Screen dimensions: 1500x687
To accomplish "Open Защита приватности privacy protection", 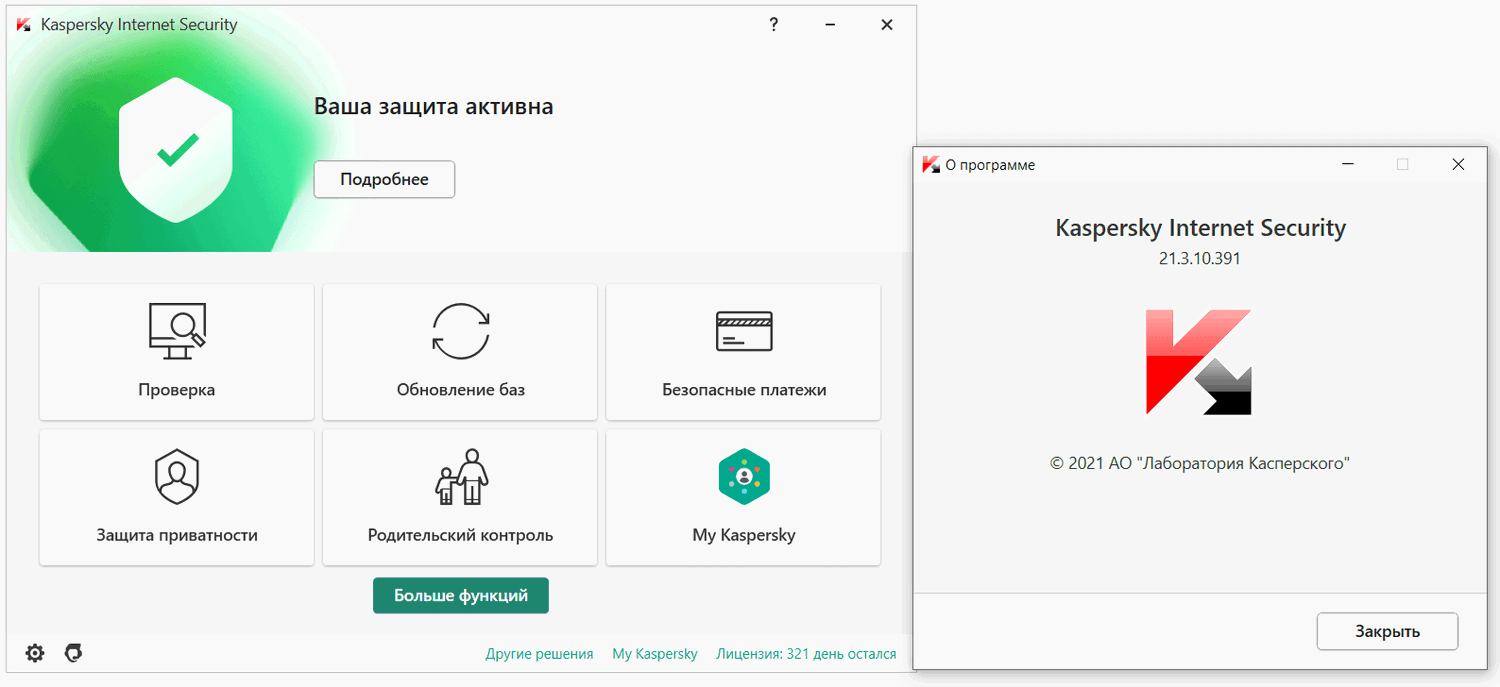I will (x=176, y=497).
